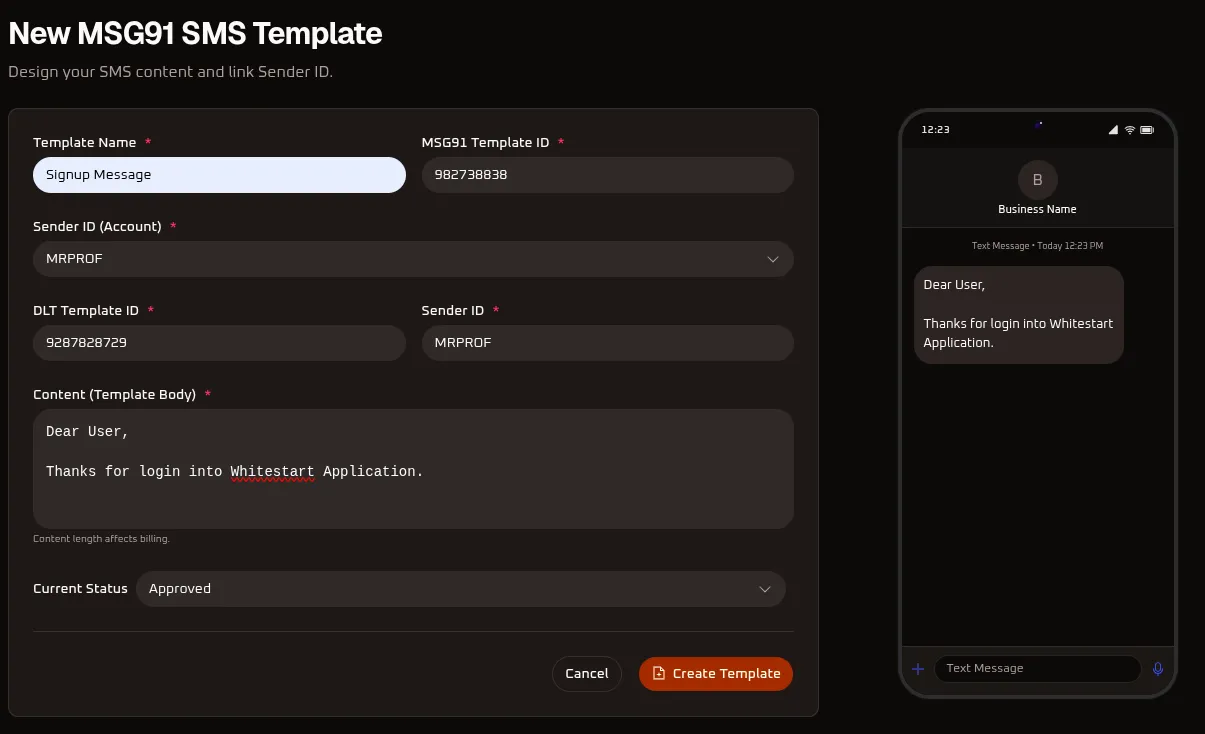Click the 'Current Status' label
This screenshot has width=1205, height=734.
click(x=80, y=589)
